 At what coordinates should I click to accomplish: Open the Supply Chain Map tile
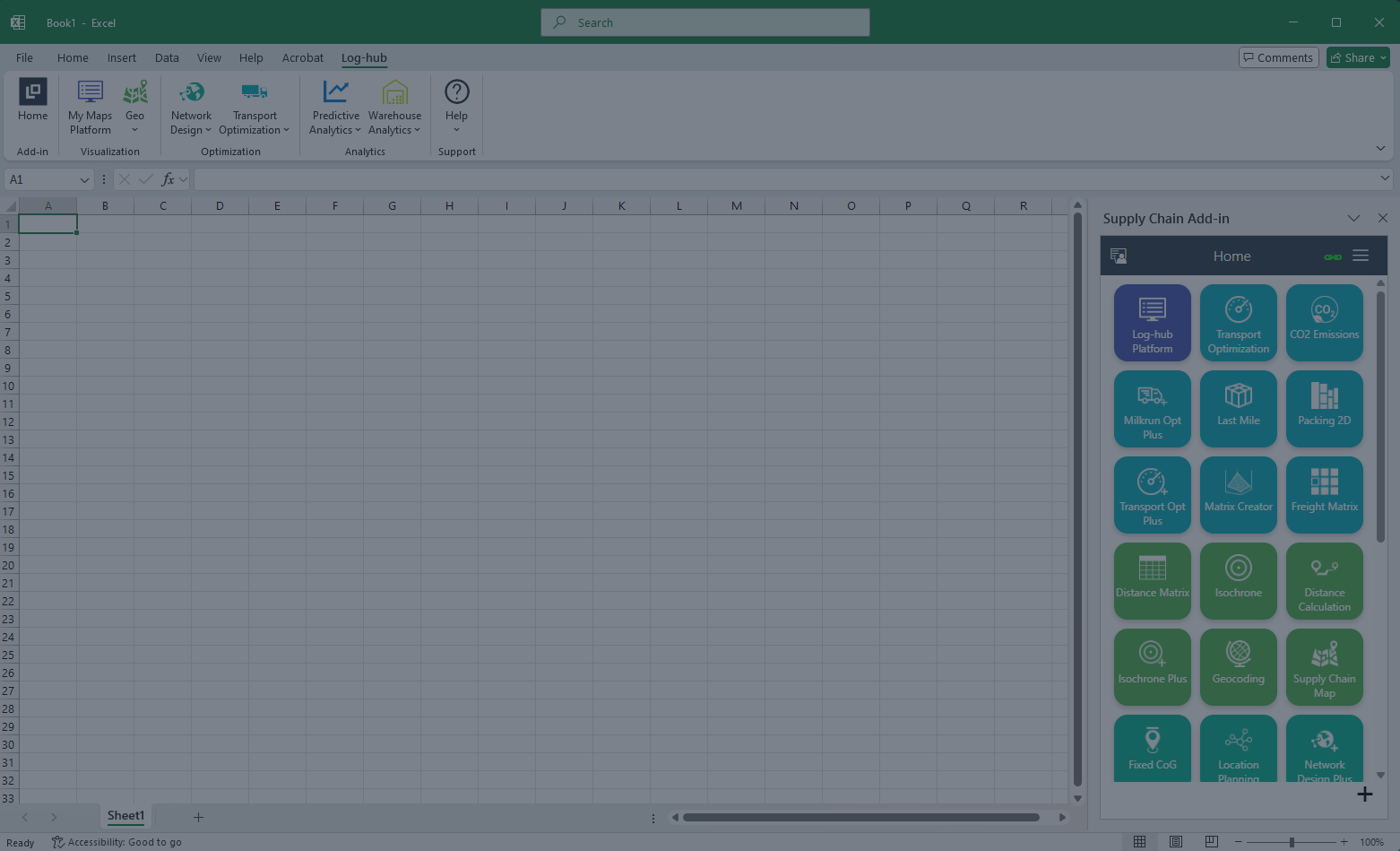click(x=1325, y=667)
